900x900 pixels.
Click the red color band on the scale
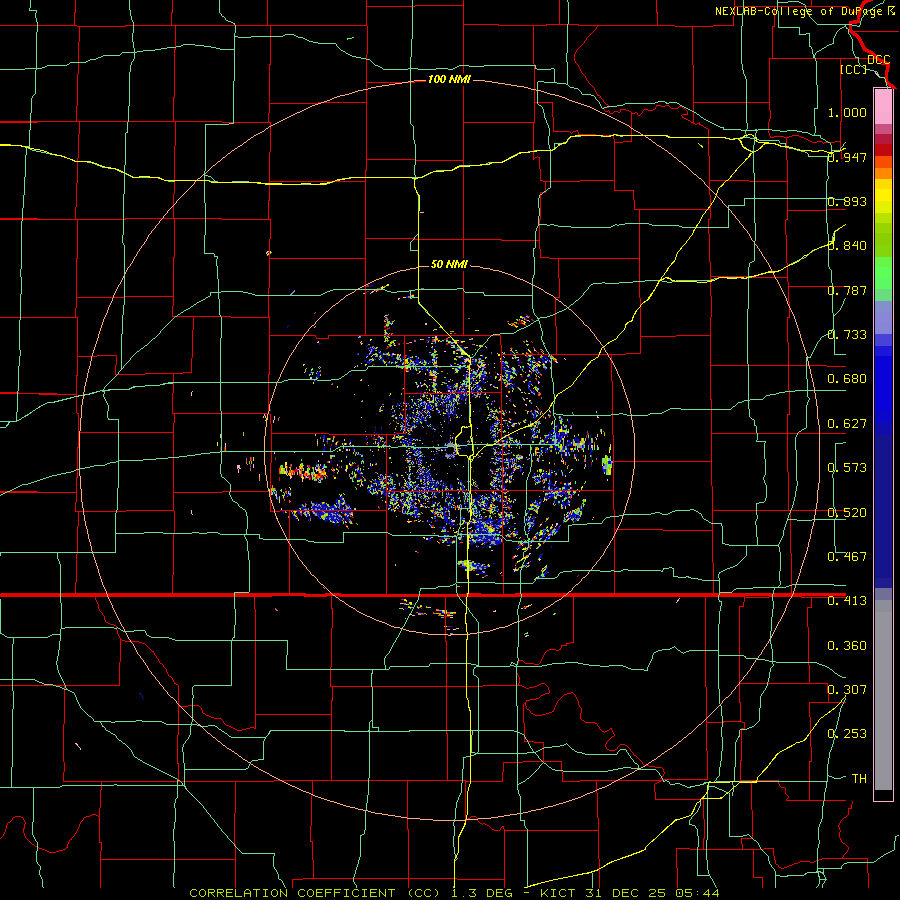tap(883, 150)
